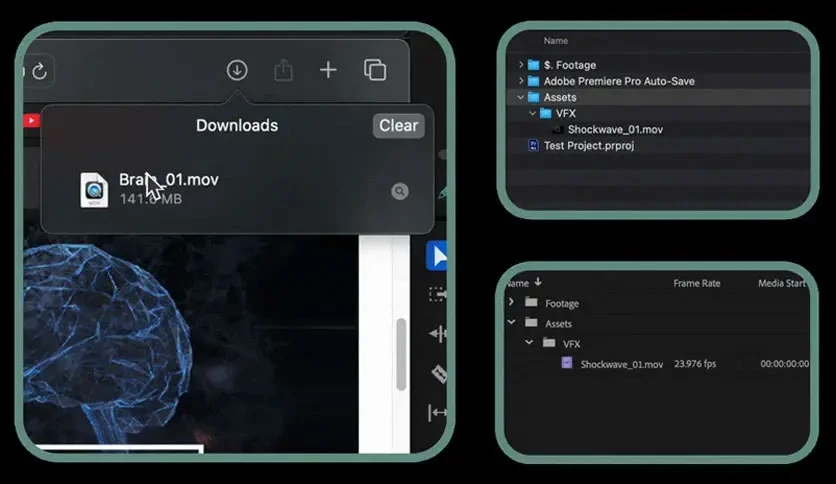This screenshot has height=484, width=836.
Task: Click the Premiere project file icon
Action: [533, 145]
